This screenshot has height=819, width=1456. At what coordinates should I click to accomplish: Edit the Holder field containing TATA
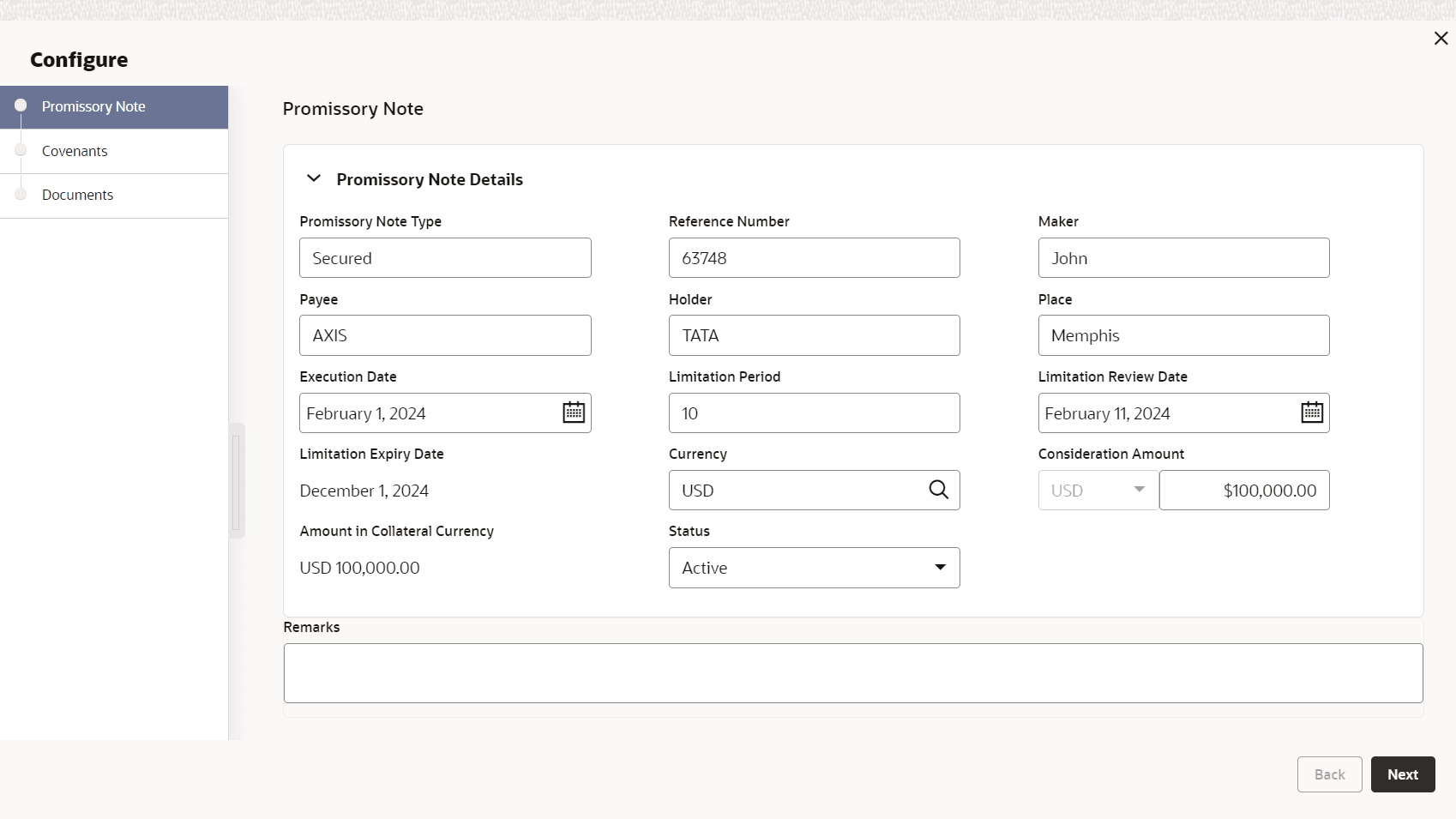click(814, 335)
